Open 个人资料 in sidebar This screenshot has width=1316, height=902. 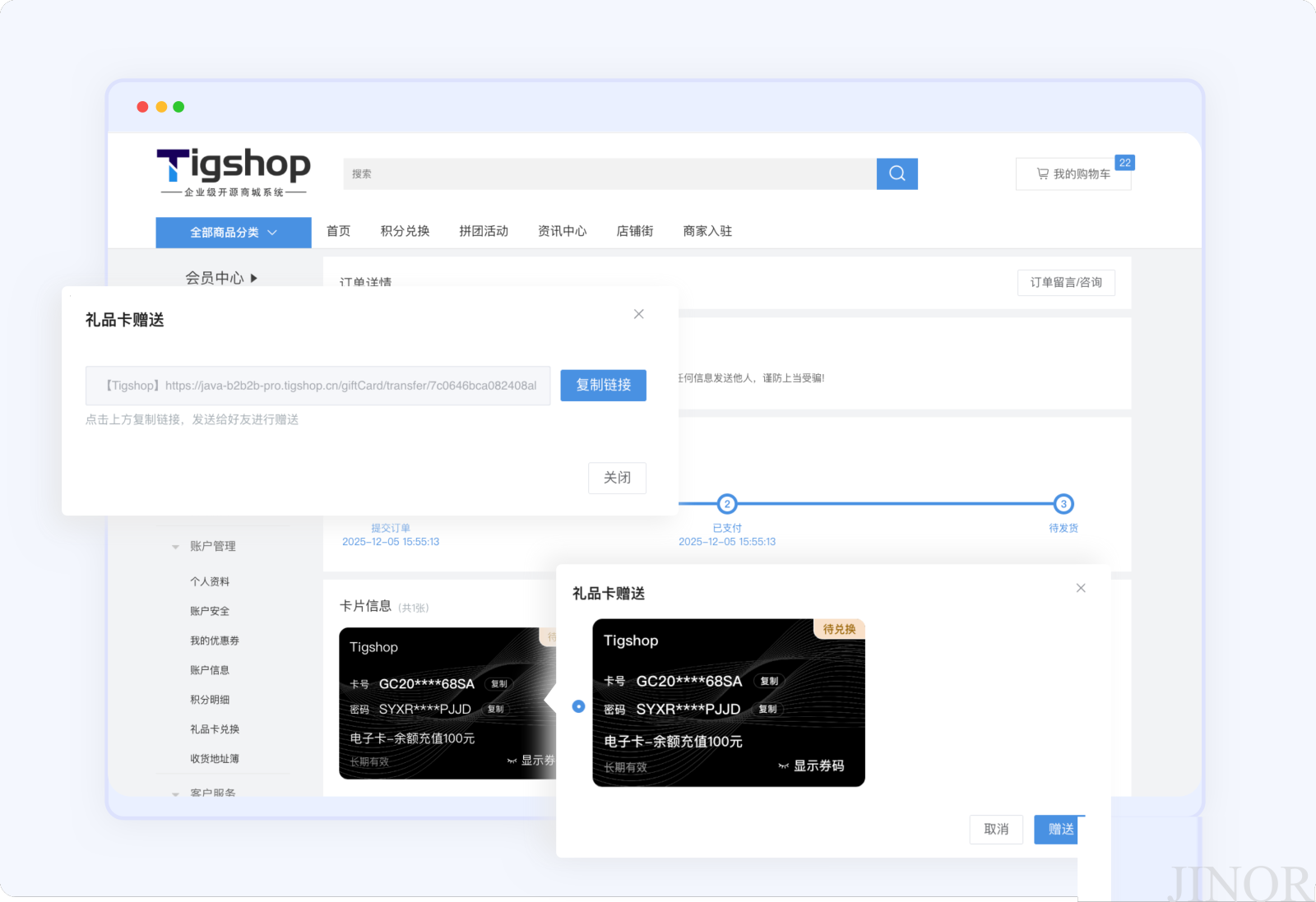(x=210, y=581)
